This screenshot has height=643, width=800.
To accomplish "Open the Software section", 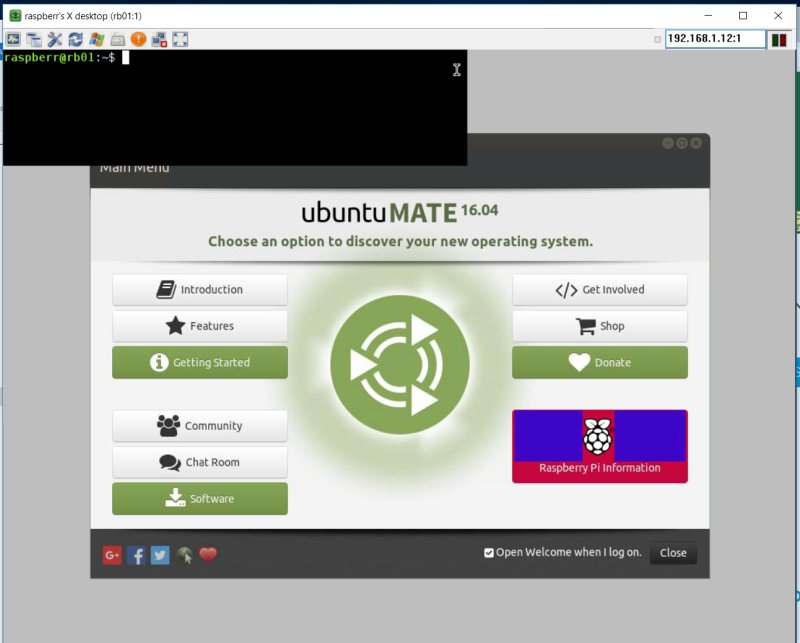I will [x=200, y=499].
